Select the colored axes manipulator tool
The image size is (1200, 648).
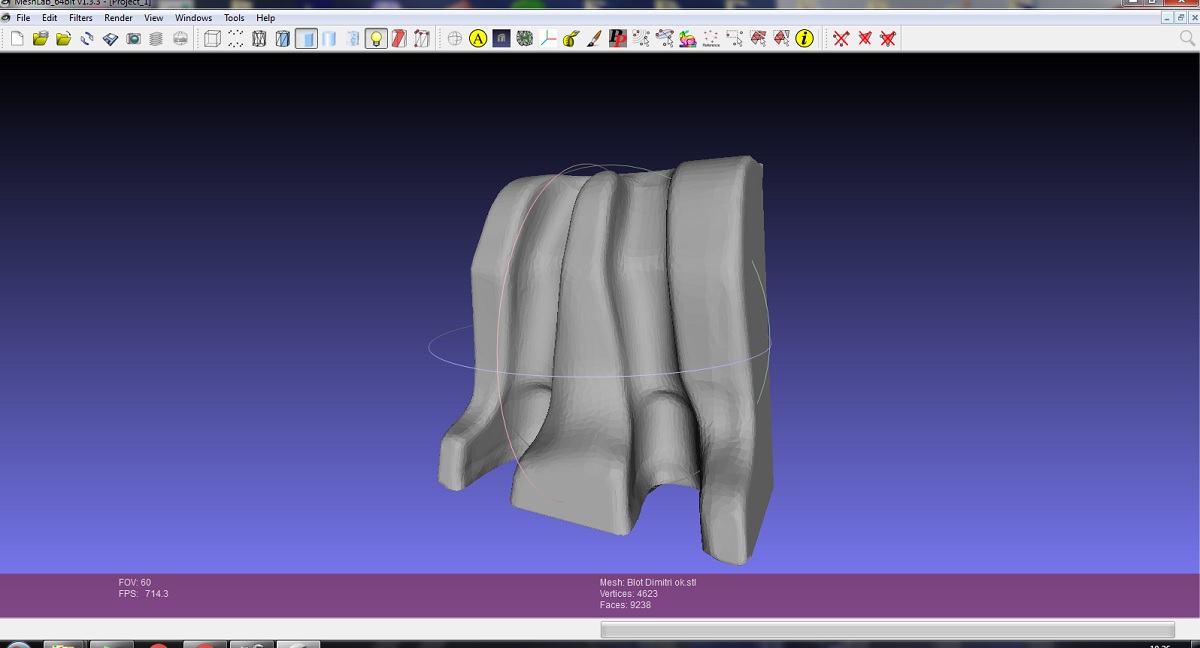tap(548, 39)
